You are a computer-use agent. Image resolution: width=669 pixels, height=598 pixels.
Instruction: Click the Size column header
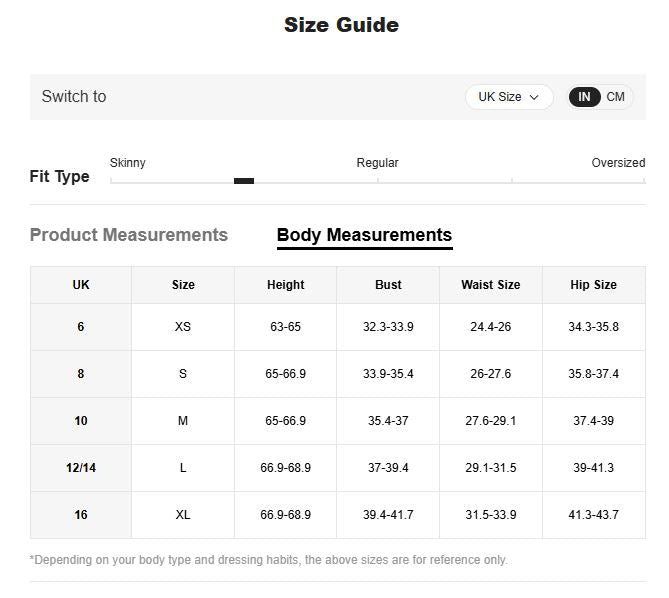[183, 285]
